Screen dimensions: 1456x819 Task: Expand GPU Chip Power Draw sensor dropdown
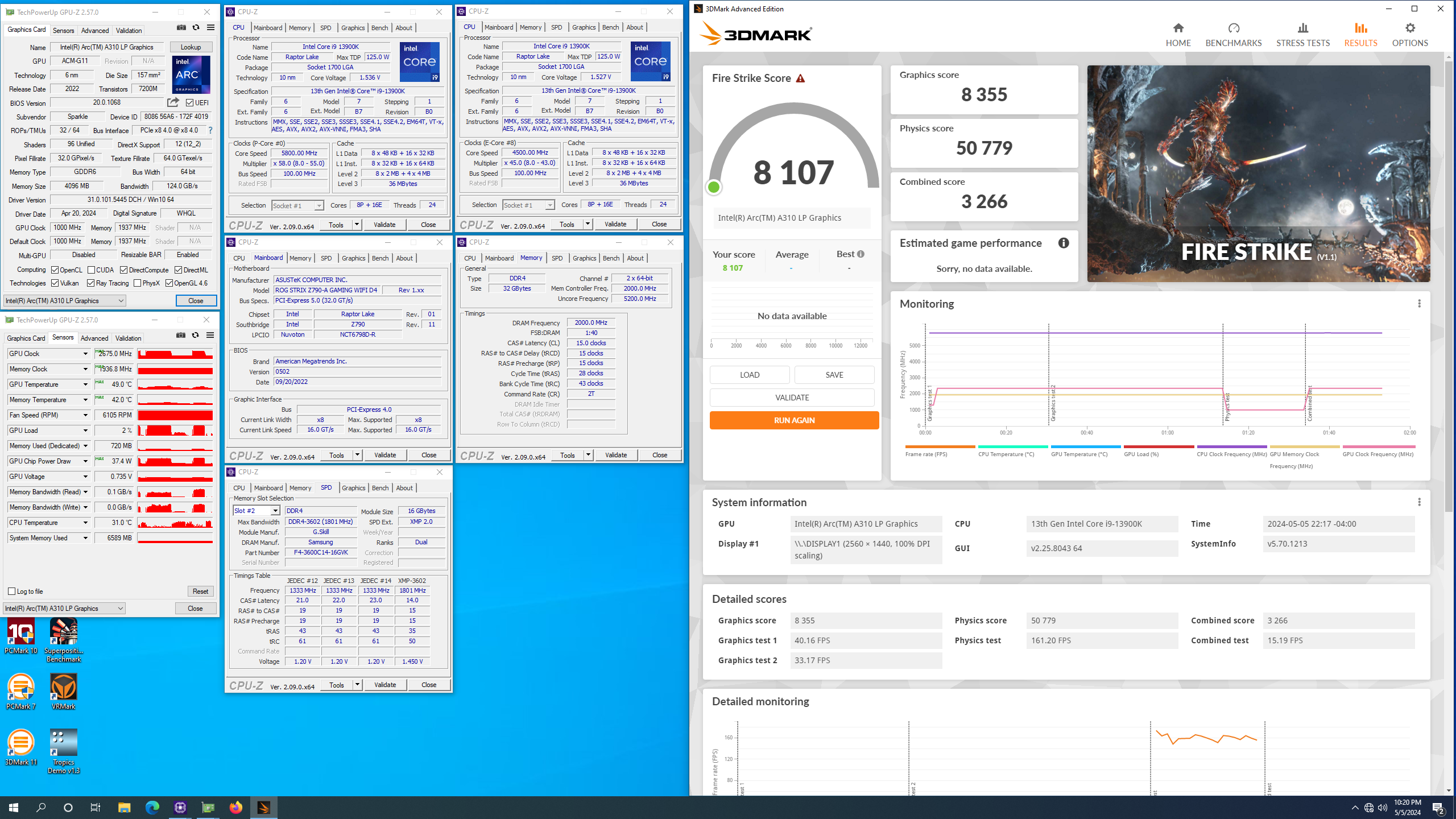(x=85, y=461)
